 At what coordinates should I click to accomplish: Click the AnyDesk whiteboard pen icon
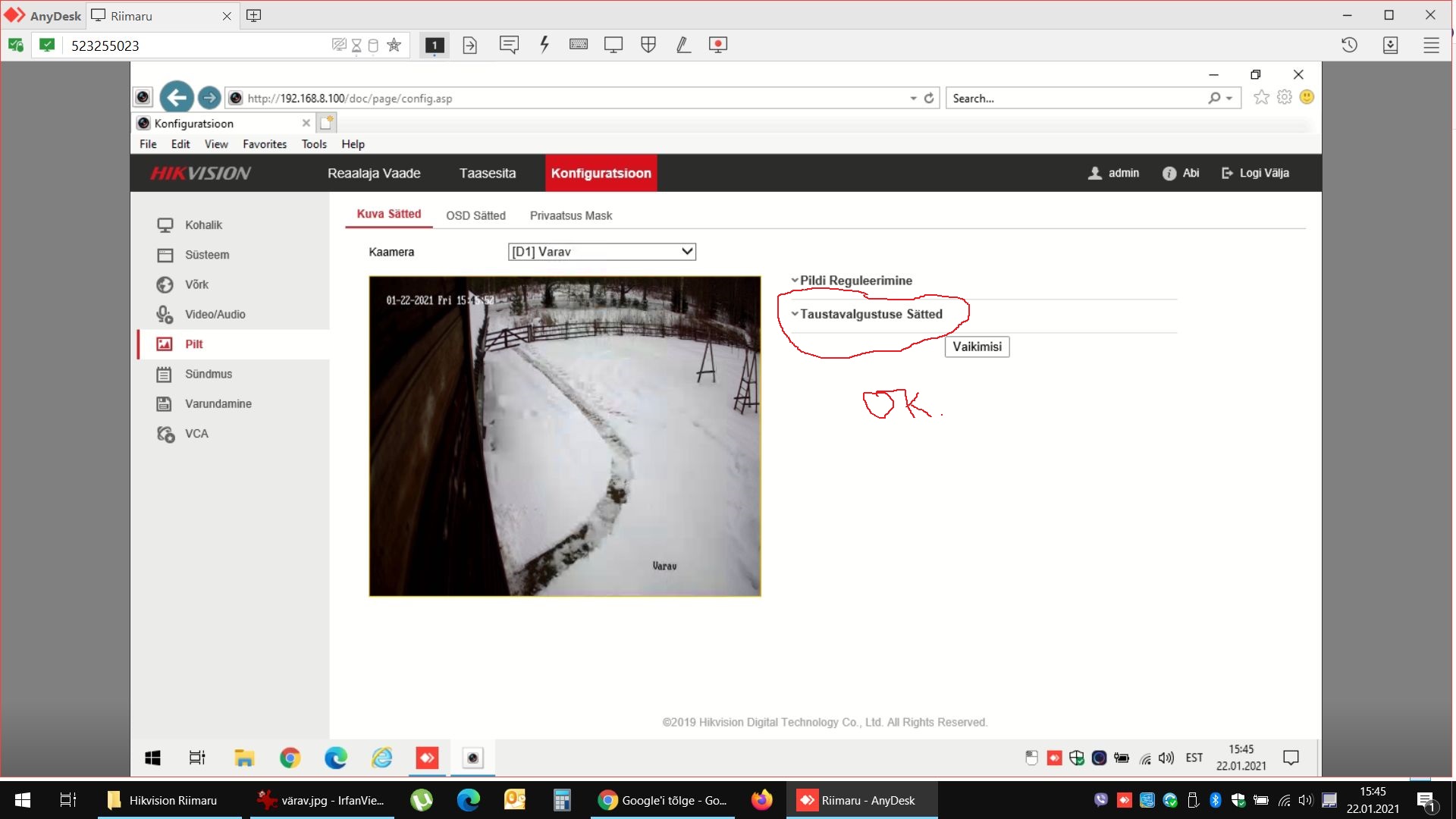[683, 45]
